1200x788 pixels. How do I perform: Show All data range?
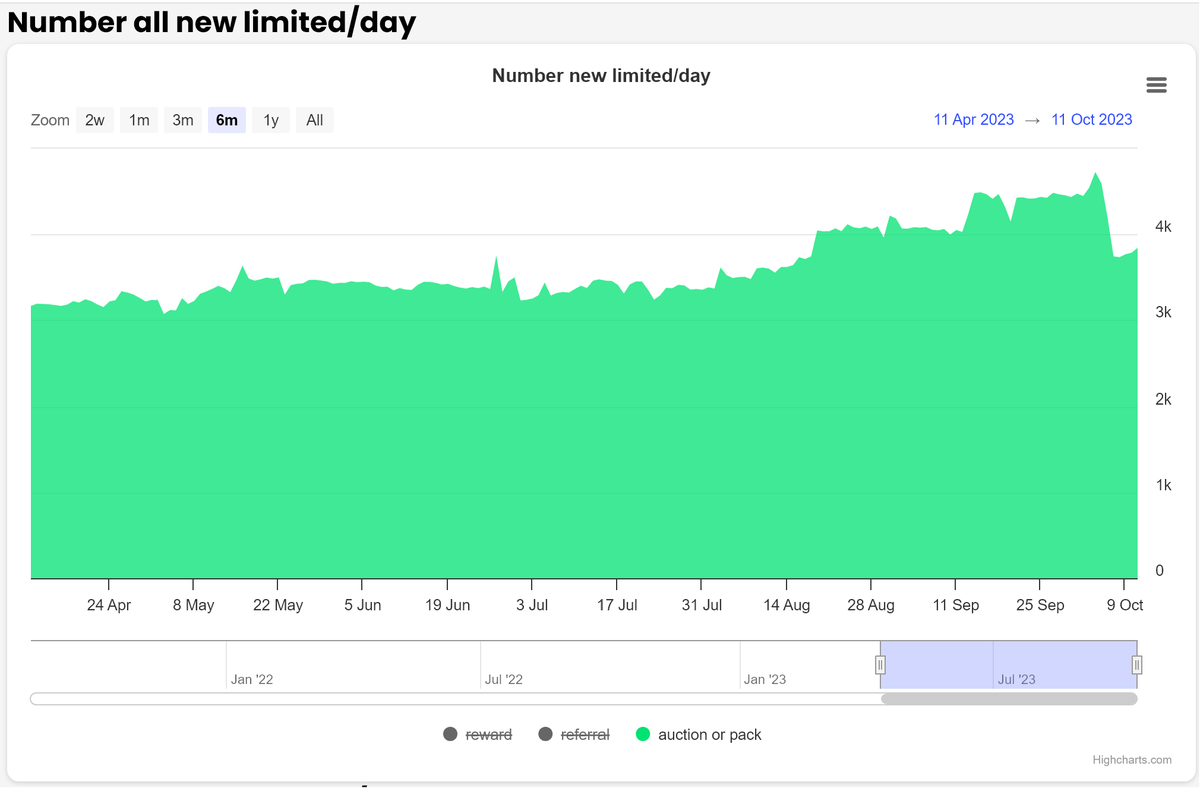(315, 120)
